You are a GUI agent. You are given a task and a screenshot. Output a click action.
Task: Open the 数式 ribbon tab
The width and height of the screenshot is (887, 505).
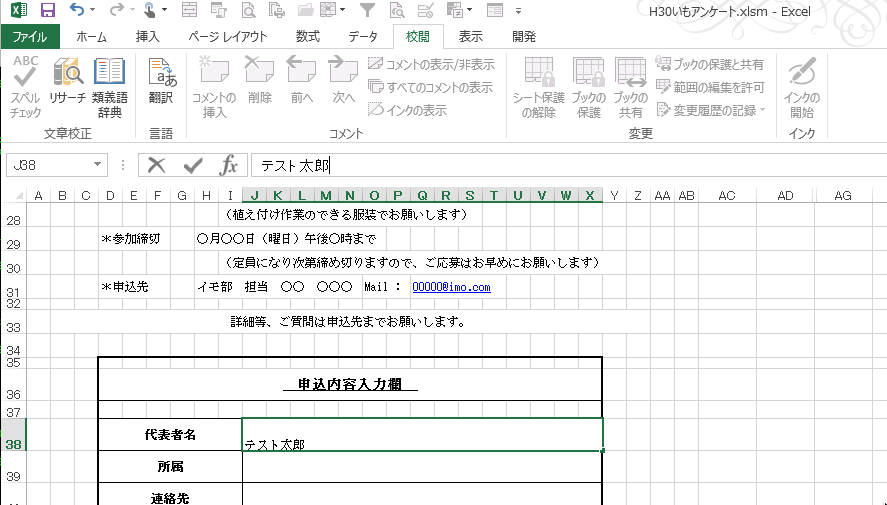pos(307,37)
